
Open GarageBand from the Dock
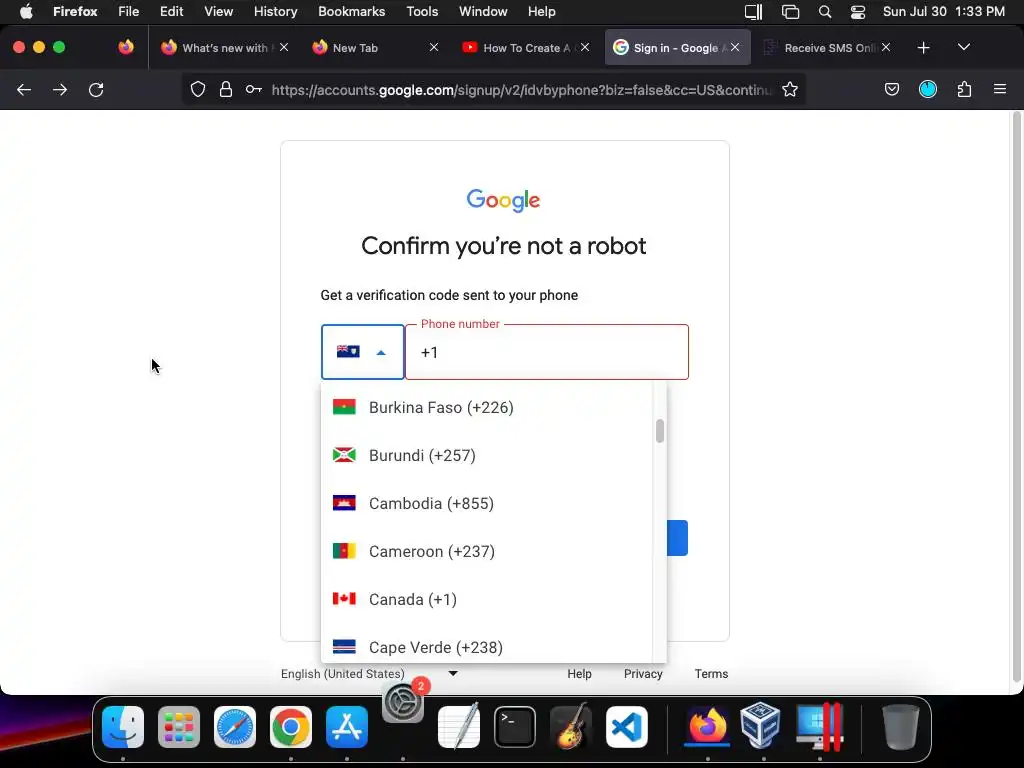(571, 727)
